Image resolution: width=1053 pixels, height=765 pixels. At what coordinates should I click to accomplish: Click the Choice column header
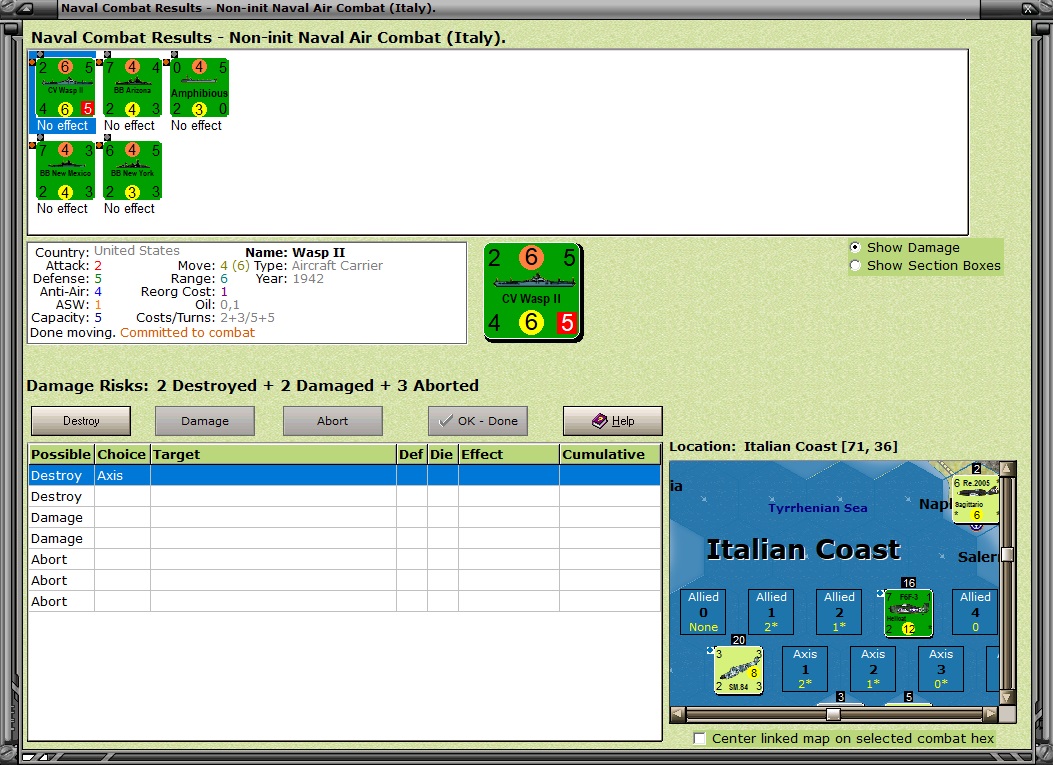122,455
